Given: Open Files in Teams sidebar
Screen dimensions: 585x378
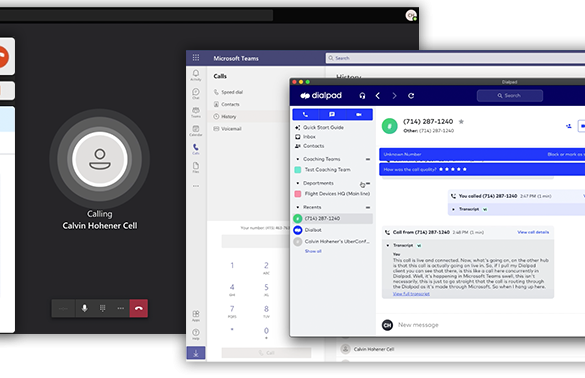Looking at the screenshot, I should (x=196, y=167).
